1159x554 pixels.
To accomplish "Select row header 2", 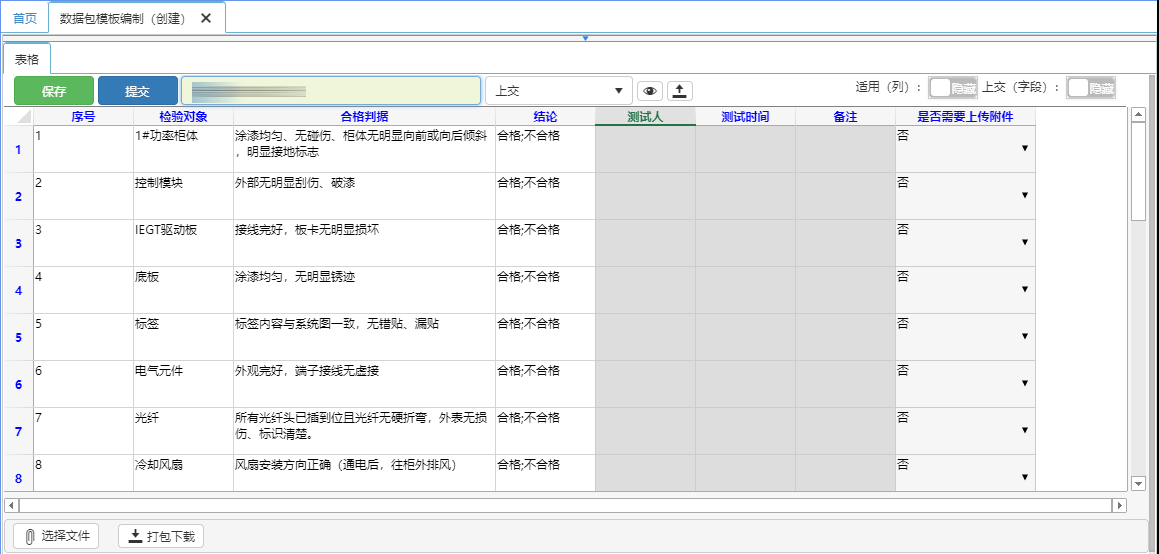I will pyautogui.click(x=18, y=196).
